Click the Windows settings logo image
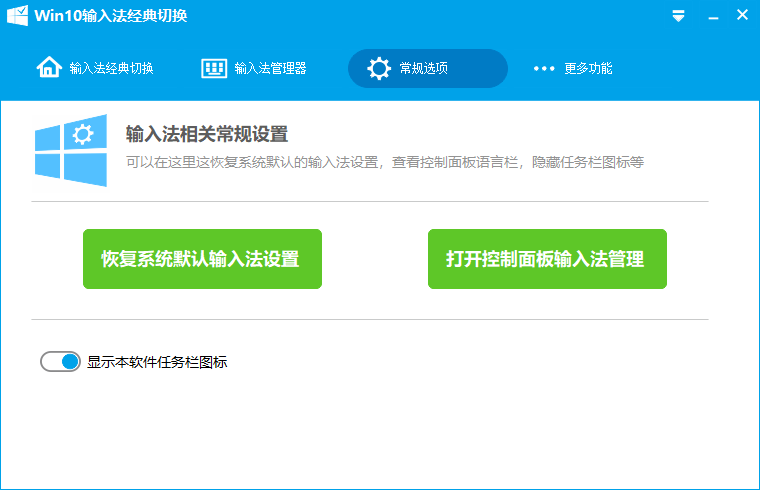This screenshot has width=760, height=490. click(71, 150)
